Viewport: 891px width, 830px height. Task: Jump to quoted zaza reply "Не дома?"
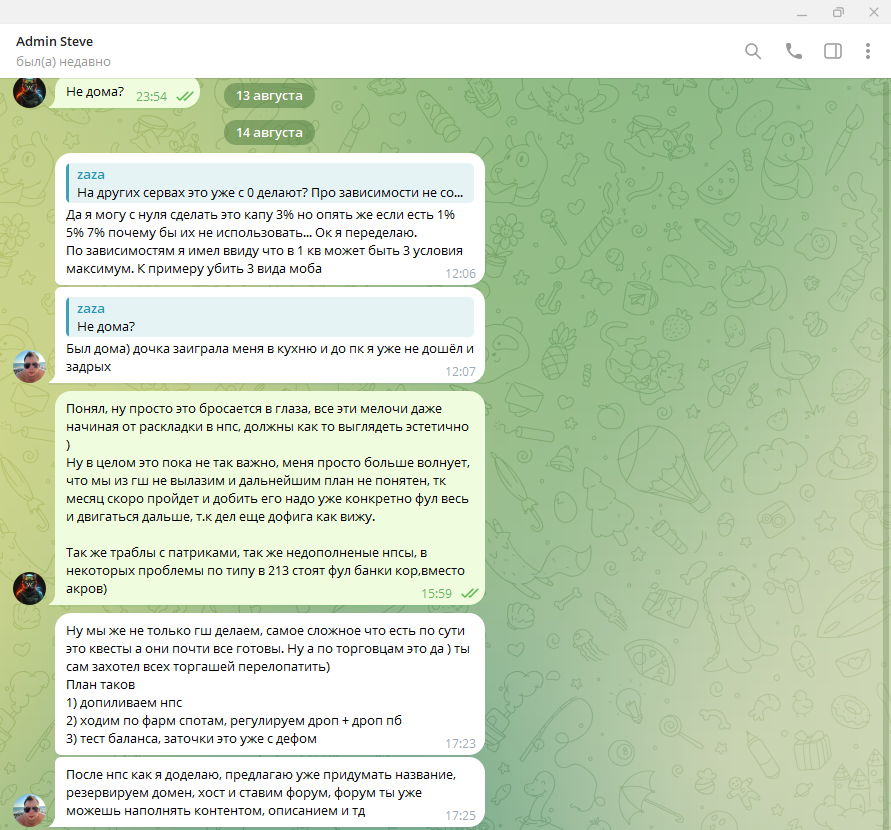[270, 318]
